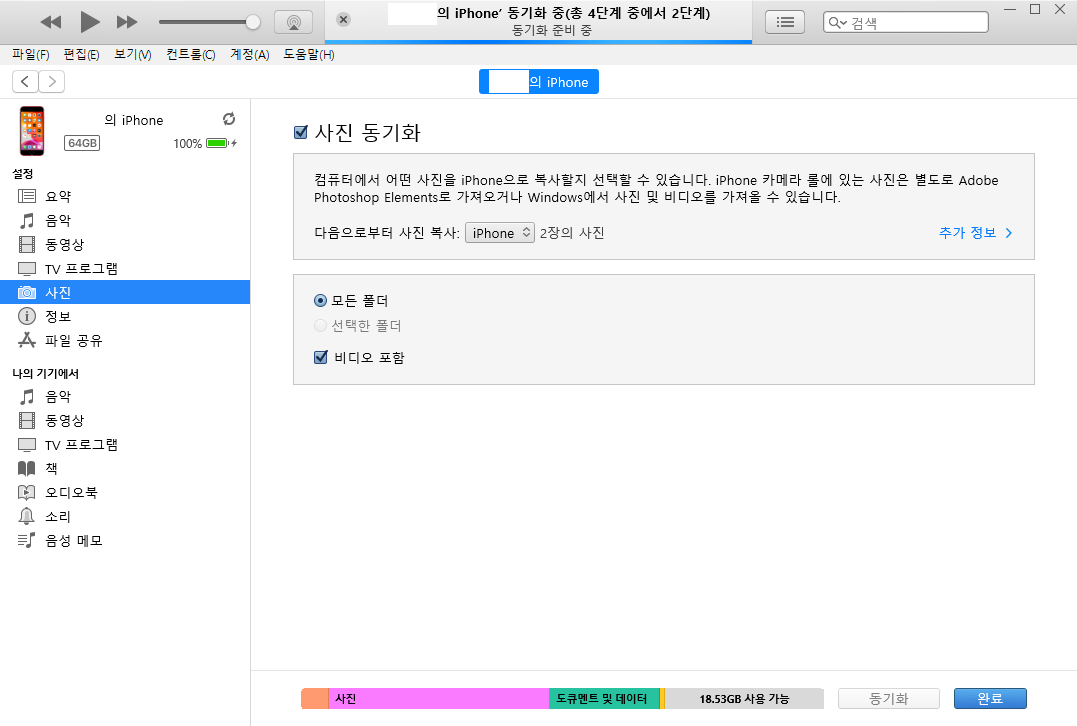Image resolution: width=1077 pixels, height=726 pixels.
Task: Open the list view menu button
Action: click(x=785, y=22)
